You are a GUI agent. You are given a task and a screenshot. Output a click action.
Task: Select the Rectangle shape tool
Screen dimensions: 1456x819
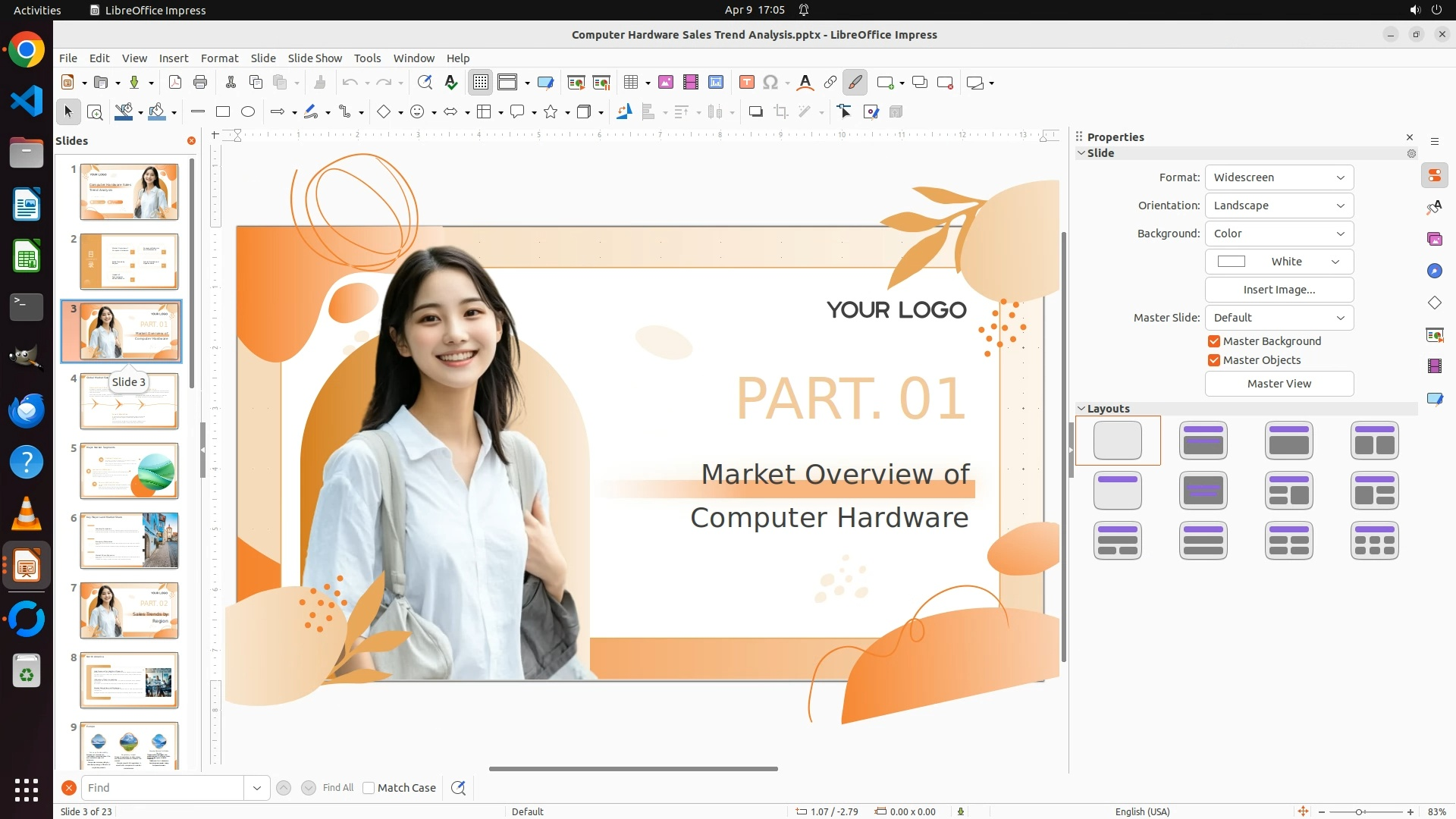point(223,112)
